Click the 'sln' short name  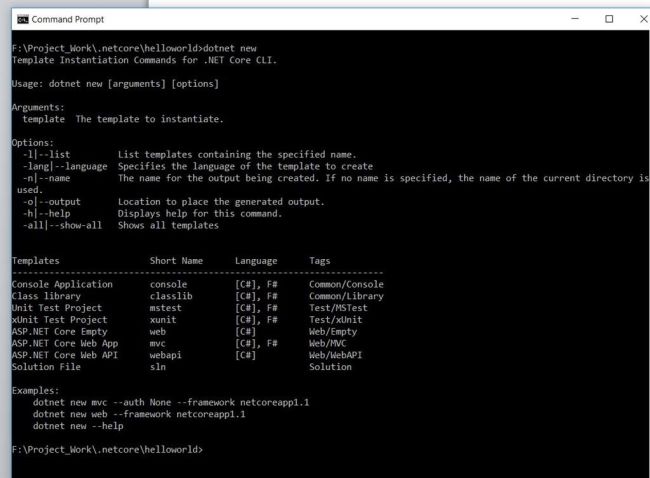[158, 367]
